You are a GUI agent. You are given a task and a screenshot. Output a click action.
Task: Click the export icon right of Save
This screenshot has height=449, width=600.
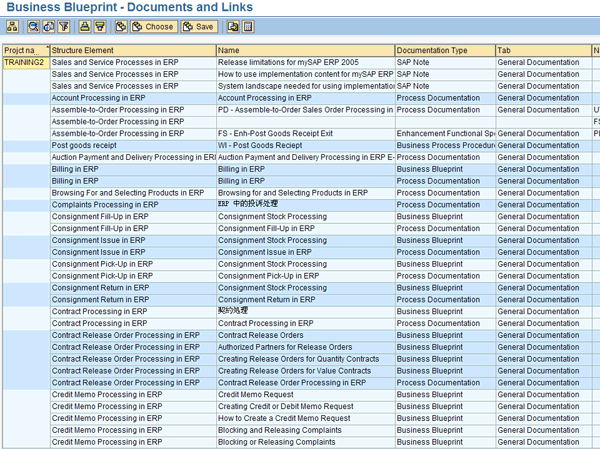(x=233, y=27)
